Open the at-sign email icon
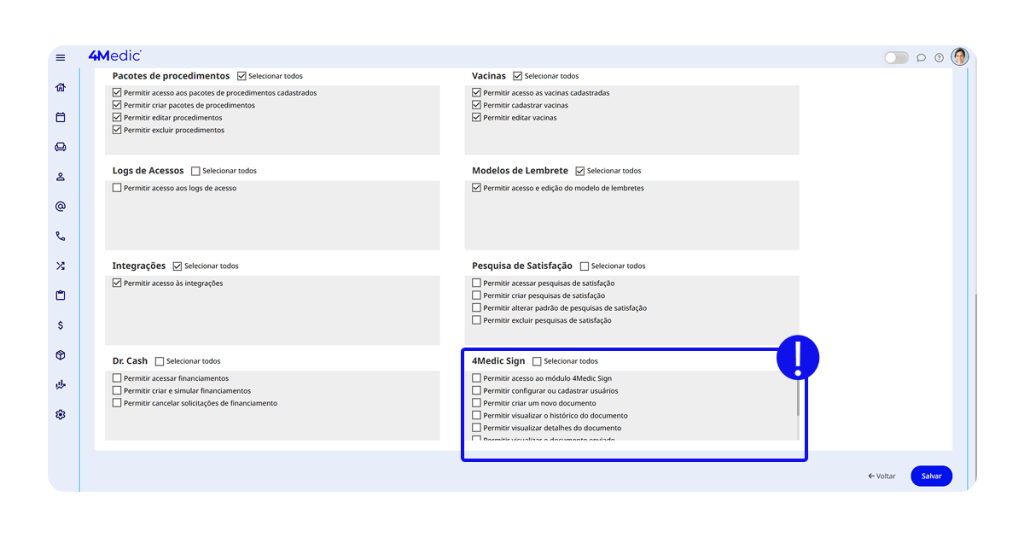The height and width of the screenshot is (538, 1024). pos(61,206)
